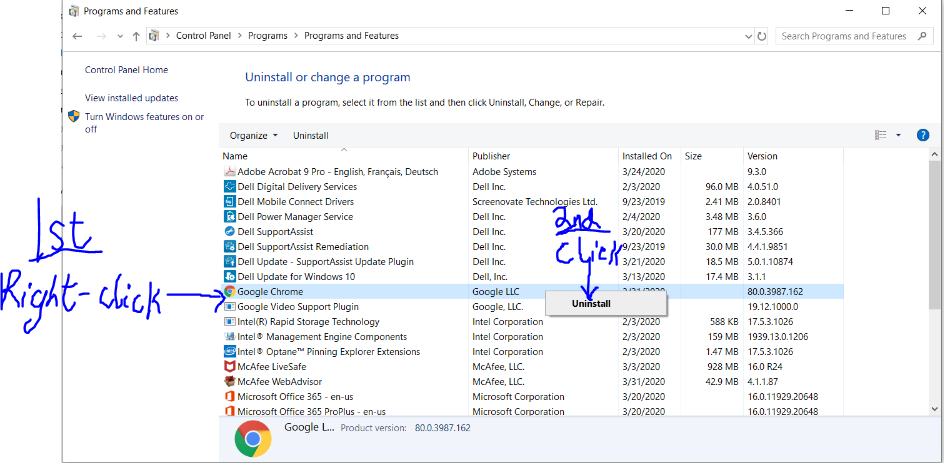Image resolution: width=944 pixels, height=463 pixels.
Task: Click the large Chrome logo in details pane
Action: [253, 439]
